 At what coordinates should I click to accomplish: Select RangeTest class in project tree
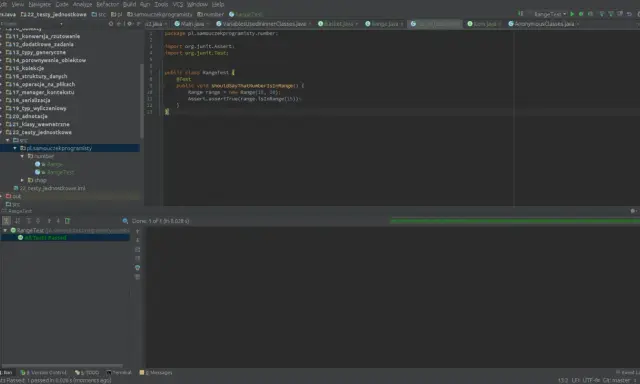(55, 172)
